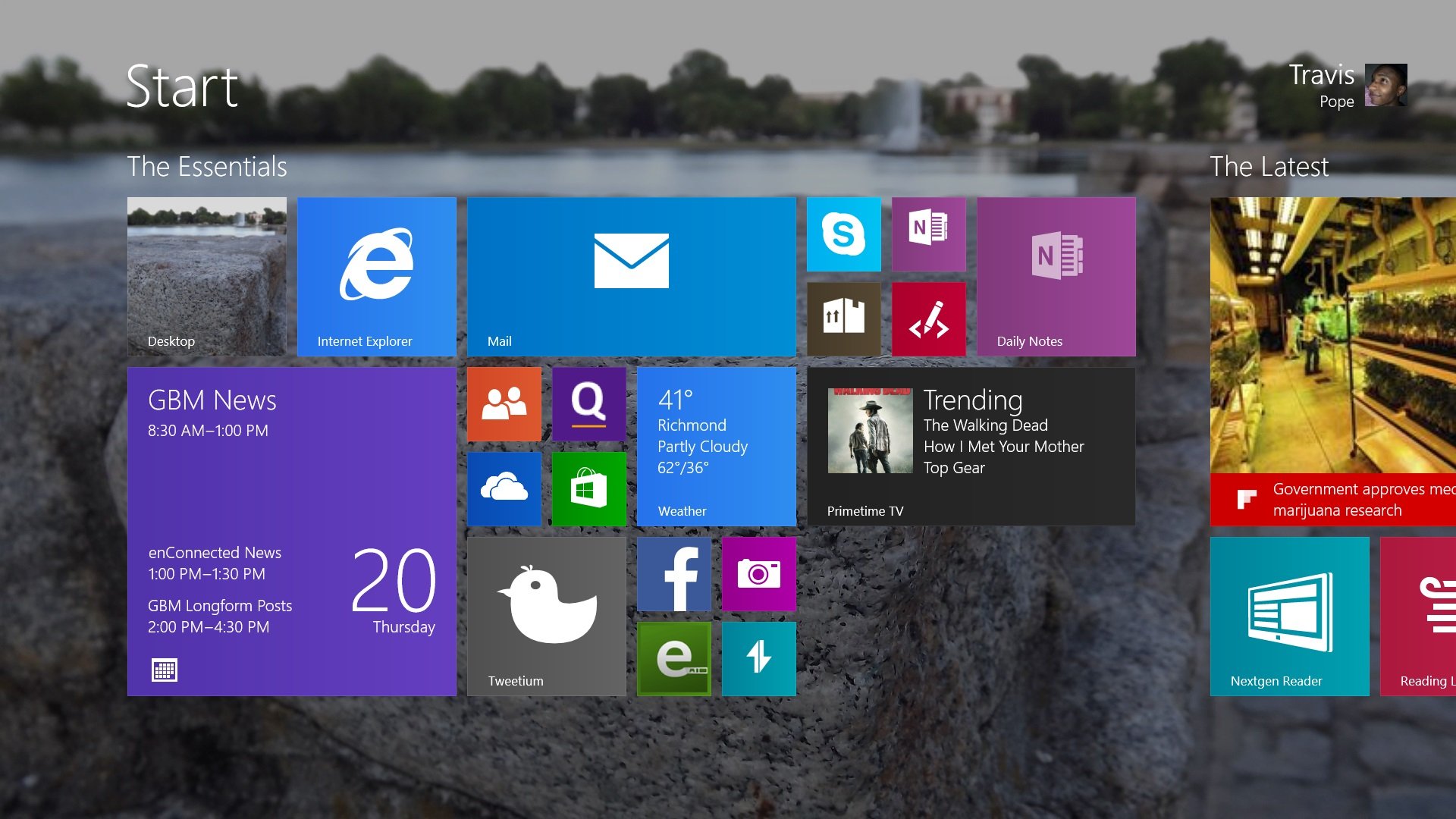Open the teal lightning arrows tile
The height and width of the screenshot is (819, 1456).
(759, 659)
